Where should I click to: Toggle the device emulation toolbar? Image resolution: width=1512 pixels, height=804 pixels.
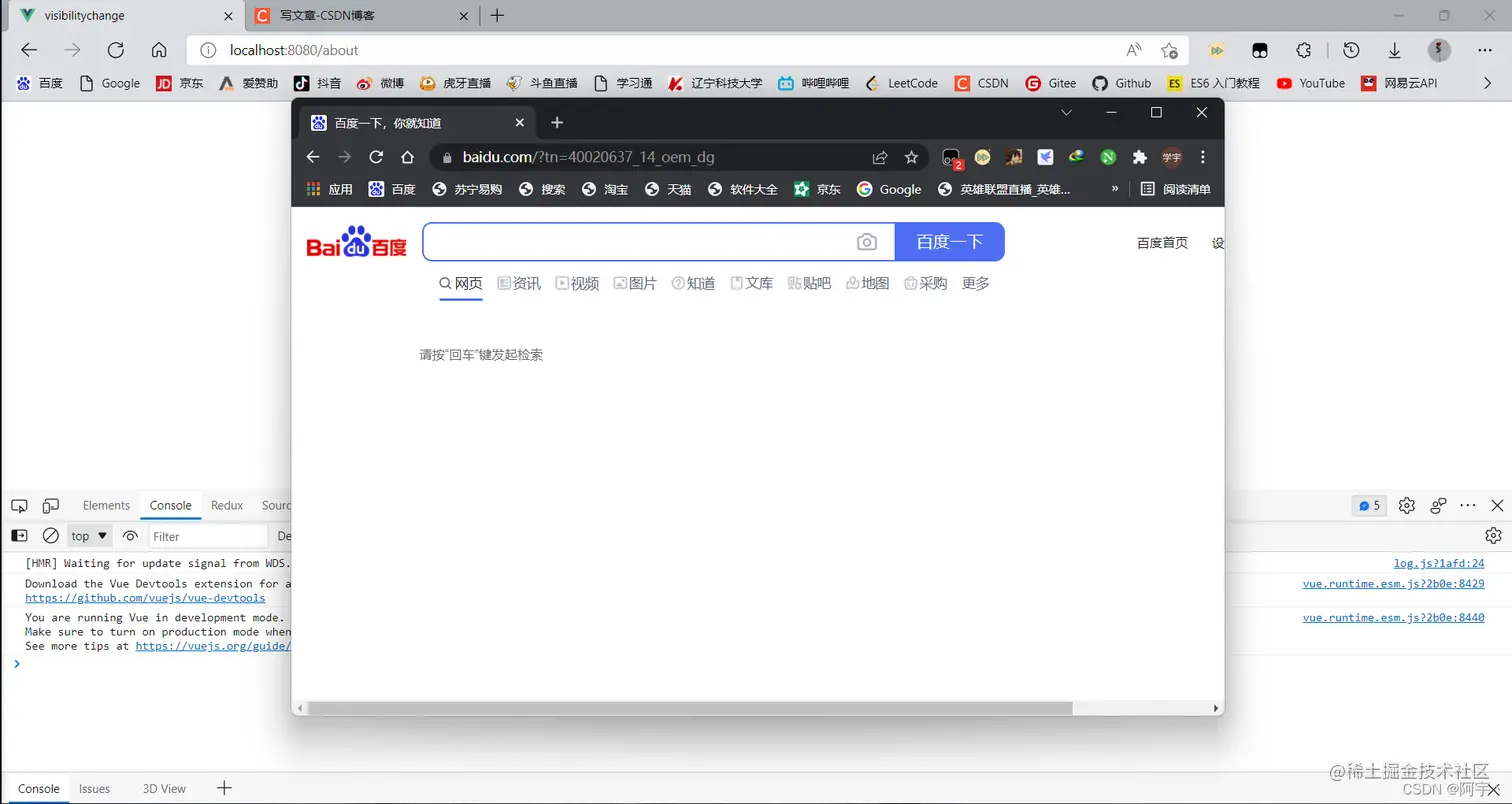[x=51, y=505]
